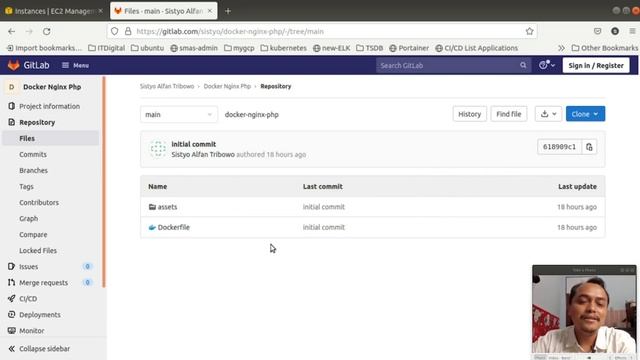
Task: Open the ubuntu bookmarks folder
Action: 147,48
